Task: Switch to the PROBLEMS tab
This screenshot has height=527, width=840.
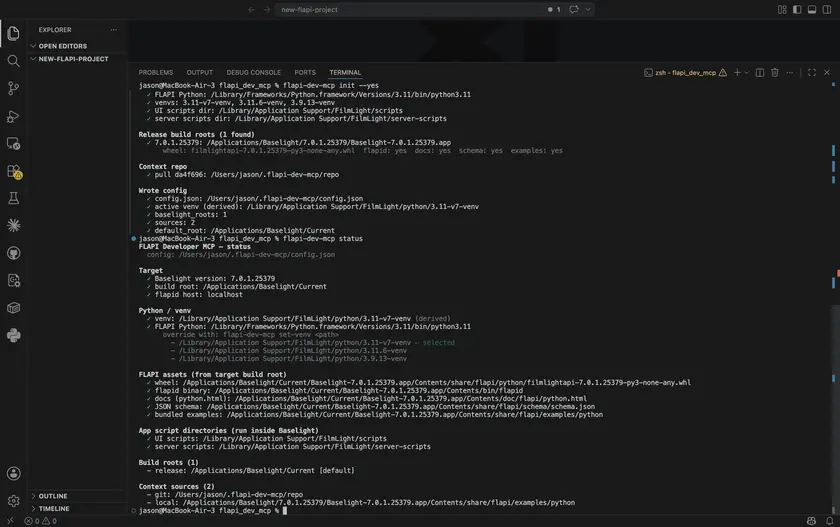Action: [x=155, y=72]
